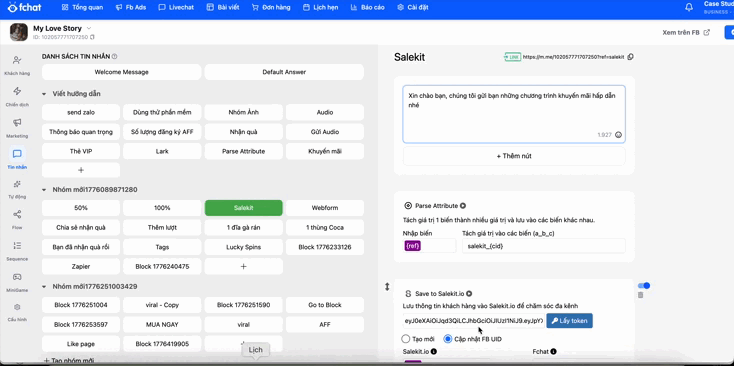Open the Webform block

[x=325, y=208]
